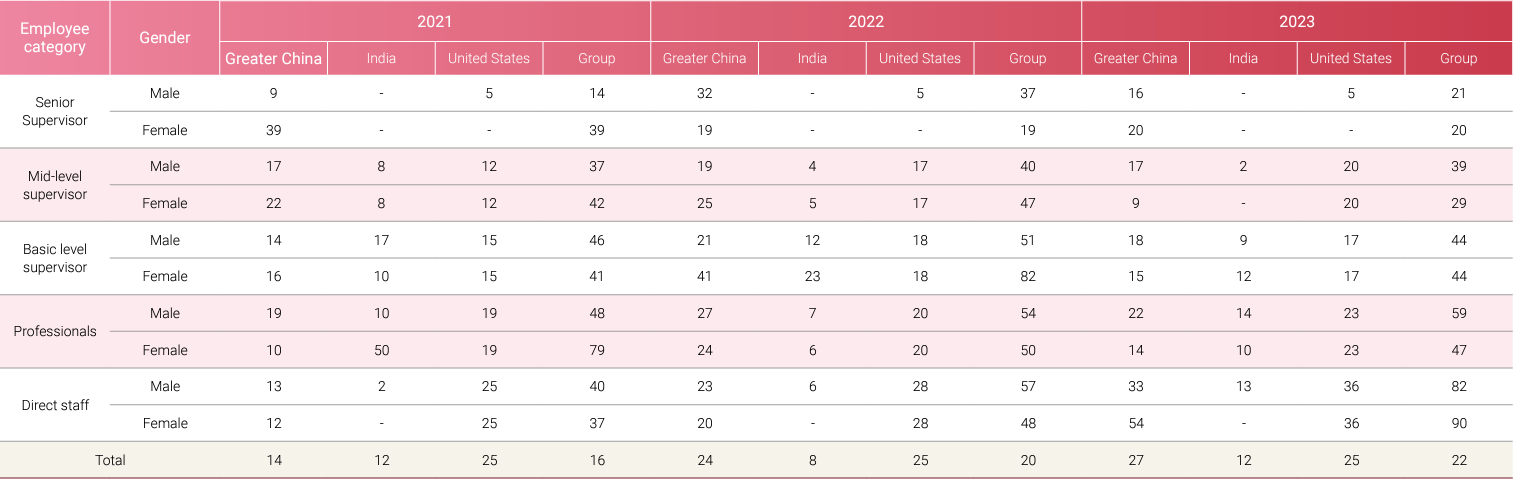Click the 2021 year header
This screenshot has height=479, width=1514.
(x=435, y=21)
